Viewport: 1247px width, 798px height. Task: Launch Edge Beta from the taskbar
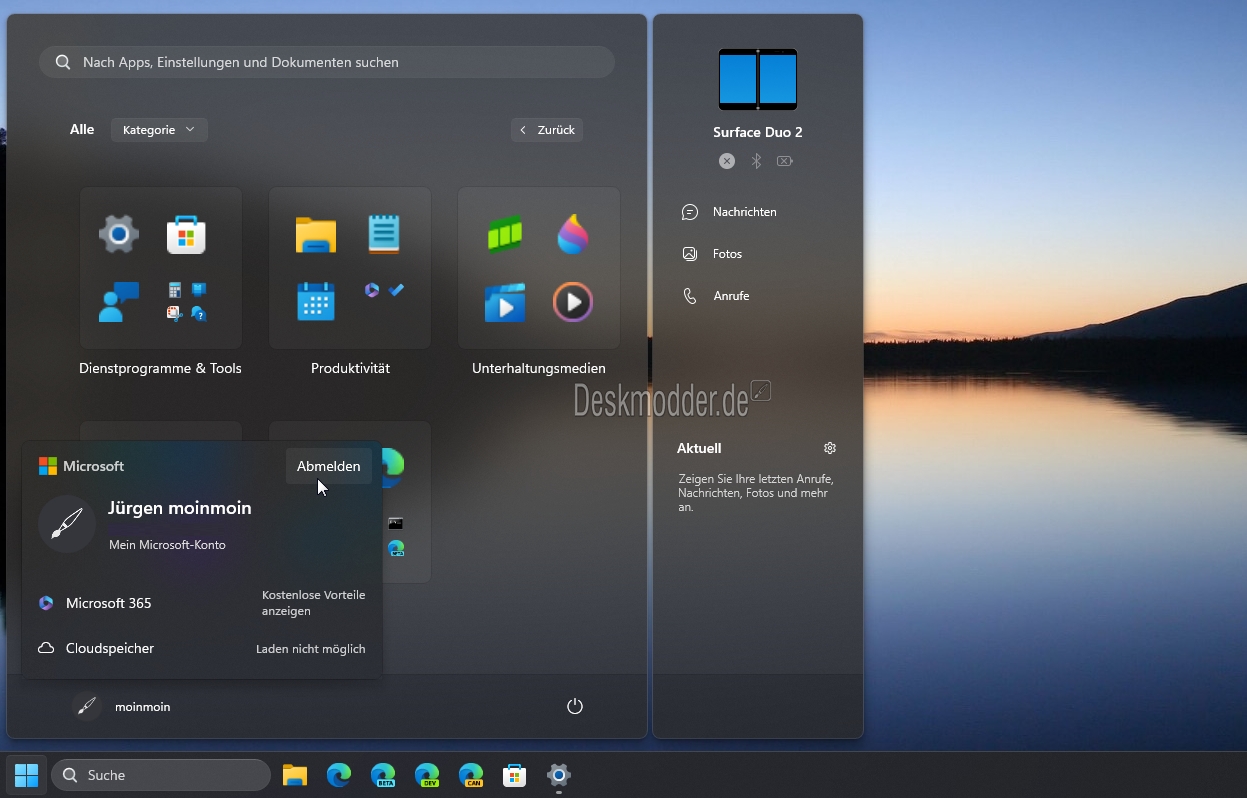tap(383, 775)
